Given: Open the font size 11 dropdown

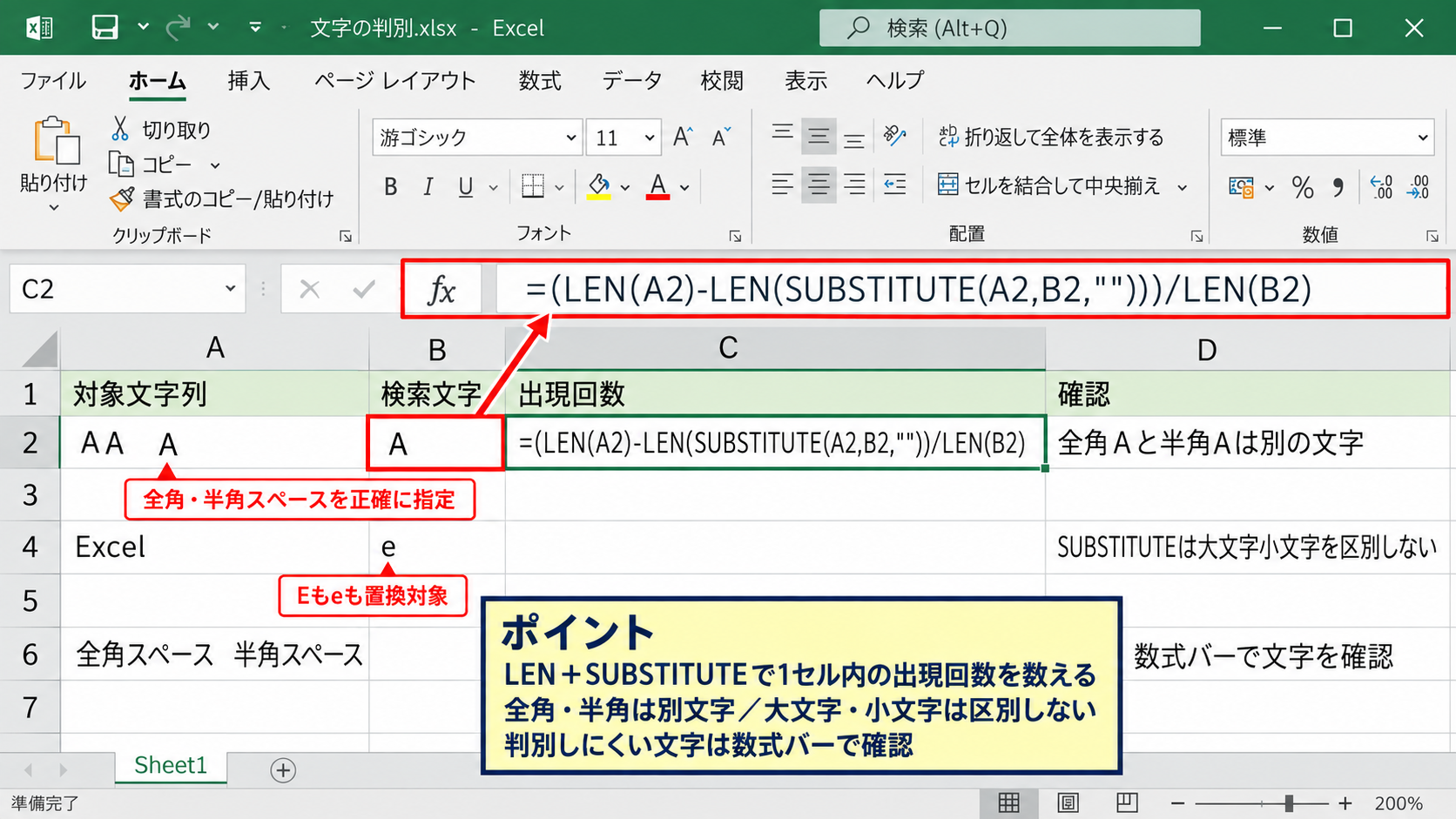Looking at the screenshot, I should pos(649,138).
